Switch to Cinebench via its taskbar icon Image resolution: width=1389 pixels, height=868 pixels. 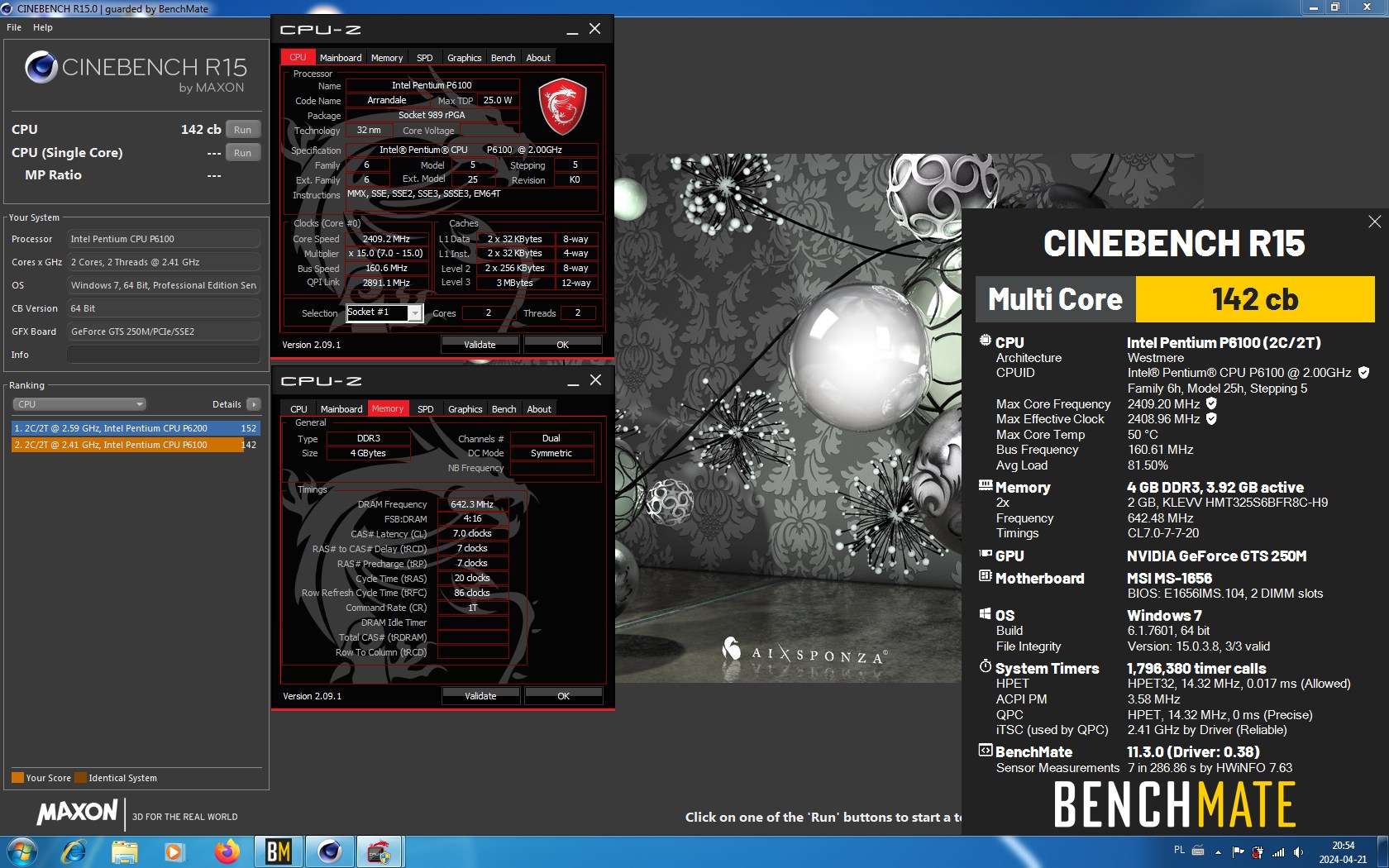(329, 851)
